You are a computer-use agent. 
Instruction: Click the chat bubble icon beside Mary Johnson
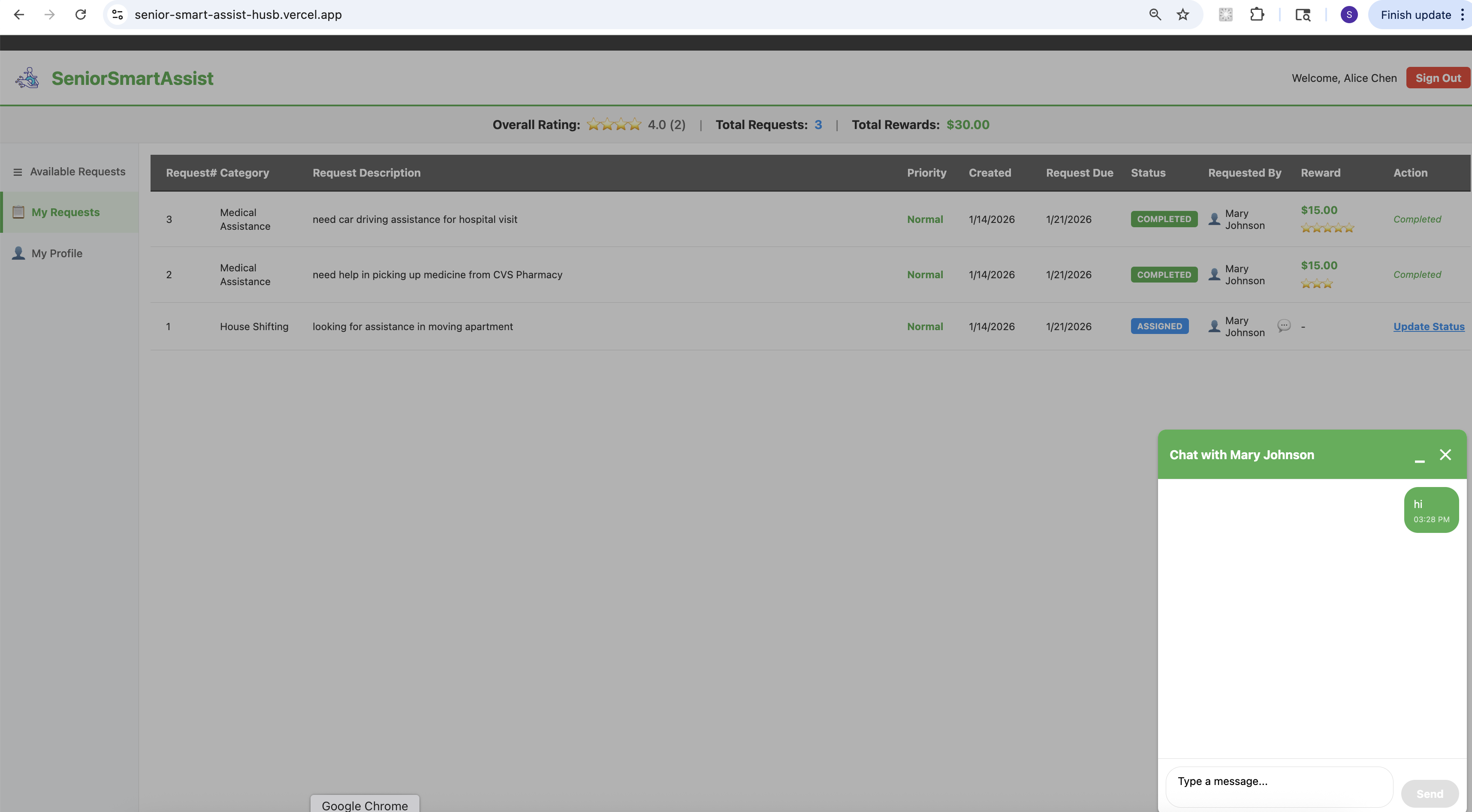(x=1283, y=325)
